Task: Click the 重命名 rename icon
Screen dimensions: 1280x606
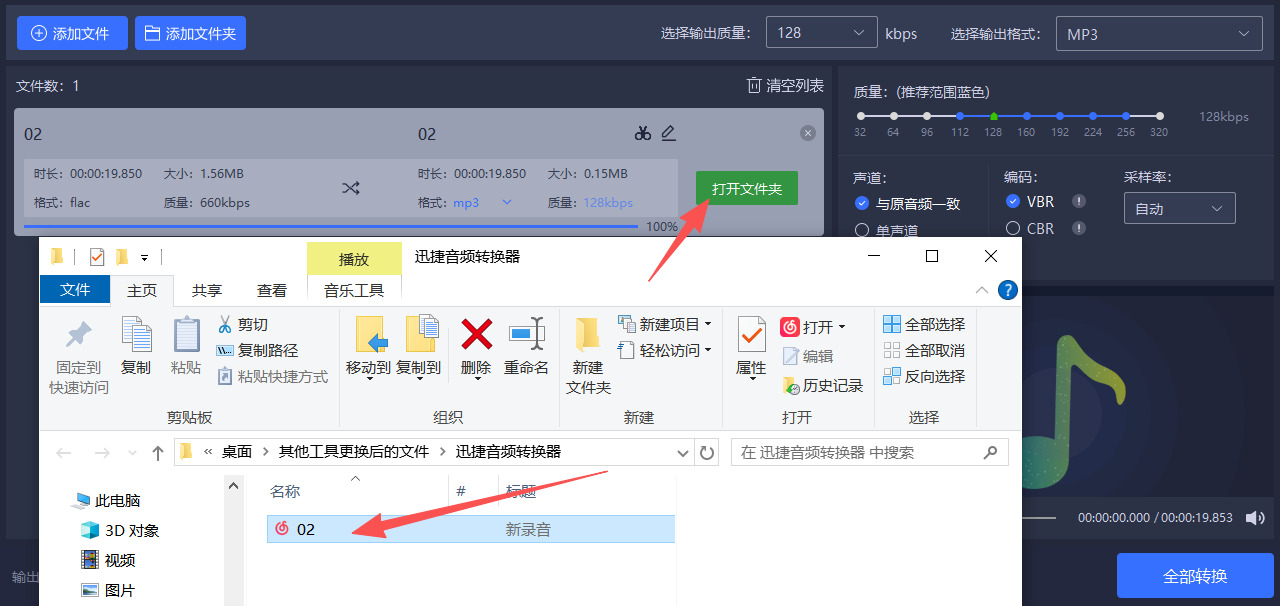Action: point(526,334)
